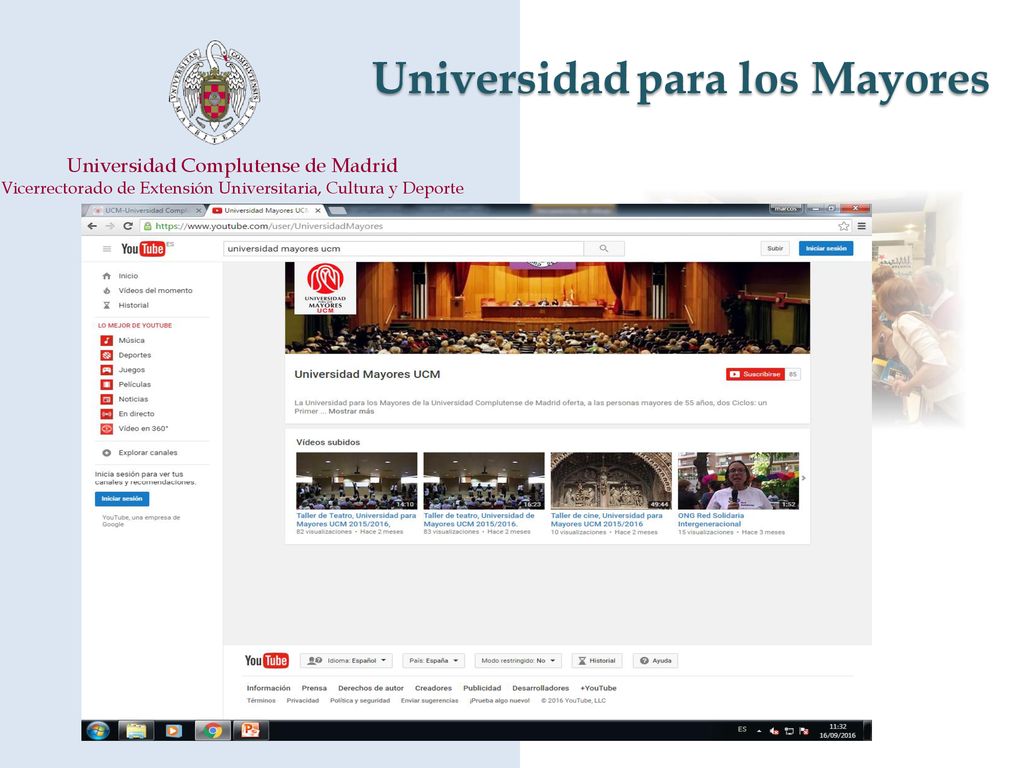Image resolution: width=1024 pixels, height=768 pixels.
Task: Click the search magnifier button
Action: pyautogui.click(x=604, y=249)
